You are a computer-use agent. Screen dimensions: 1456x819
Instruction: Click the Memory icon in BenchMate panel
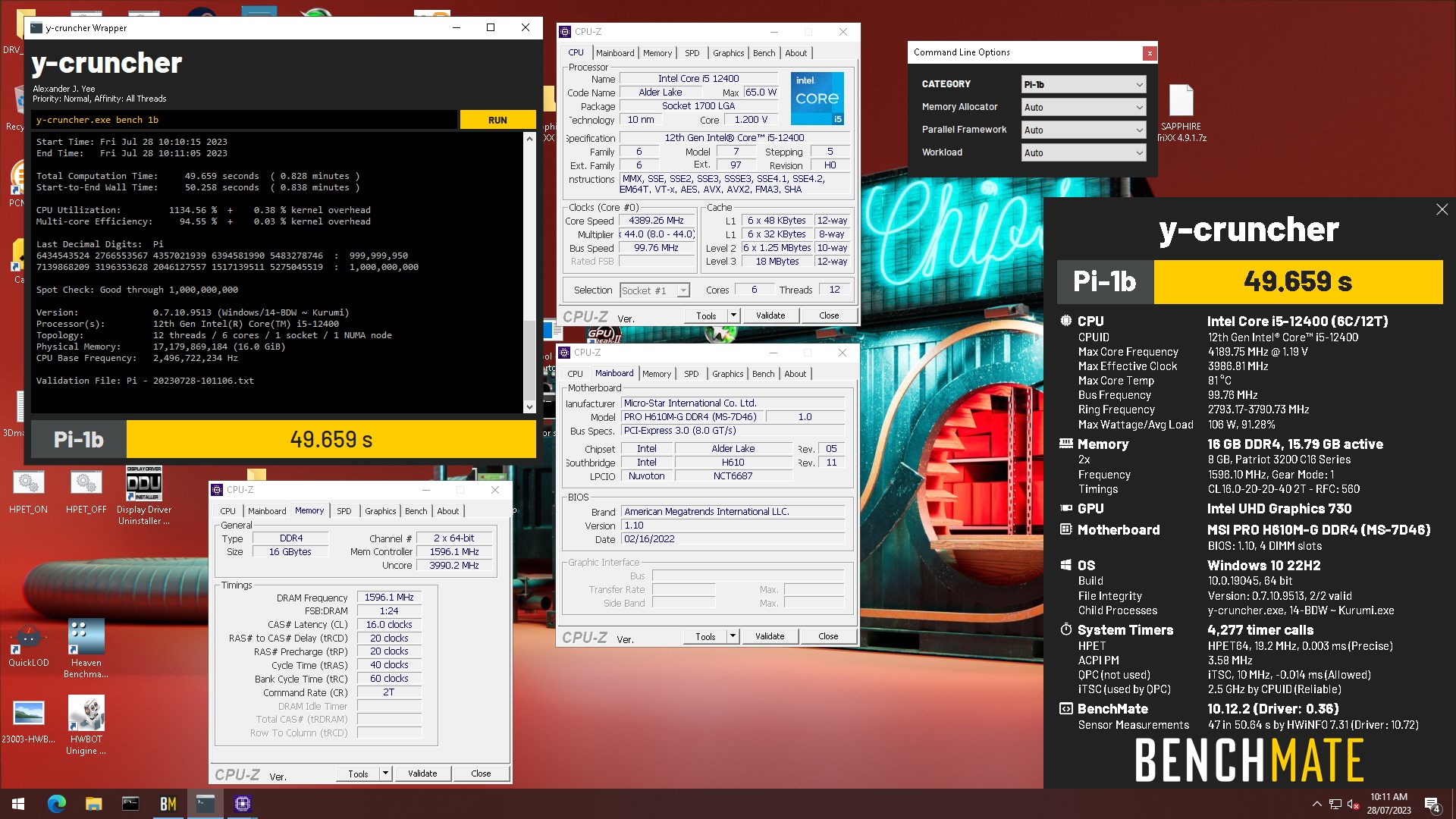coord(1065,444)
